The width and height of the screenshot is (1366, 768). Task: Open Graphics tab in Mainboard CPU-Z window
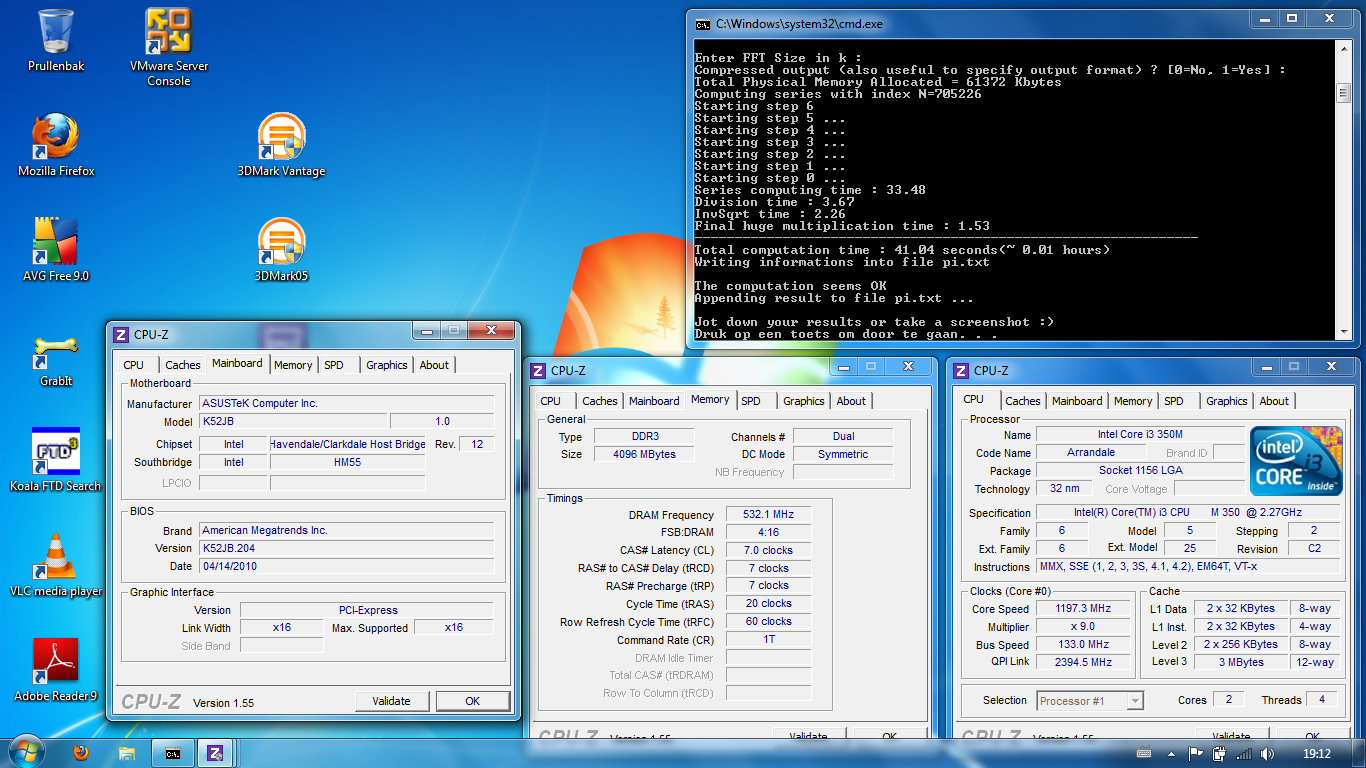click(x=387, y=365)
